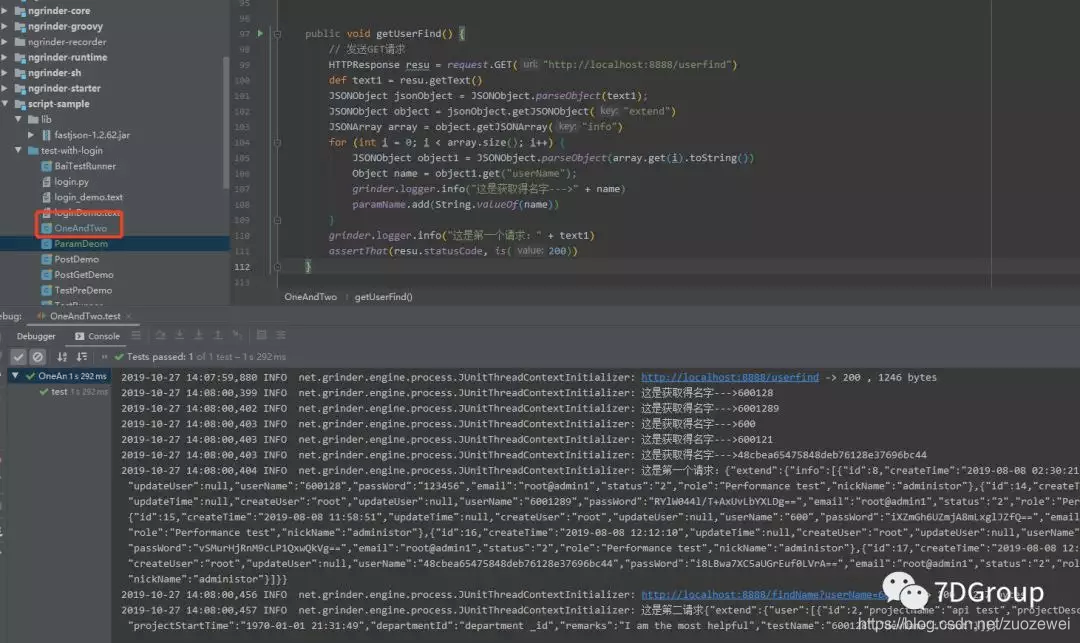Switch to the Debugger tab
Image resolution: width=1080 pixels, height=643 pixels.
click(36, 336)
